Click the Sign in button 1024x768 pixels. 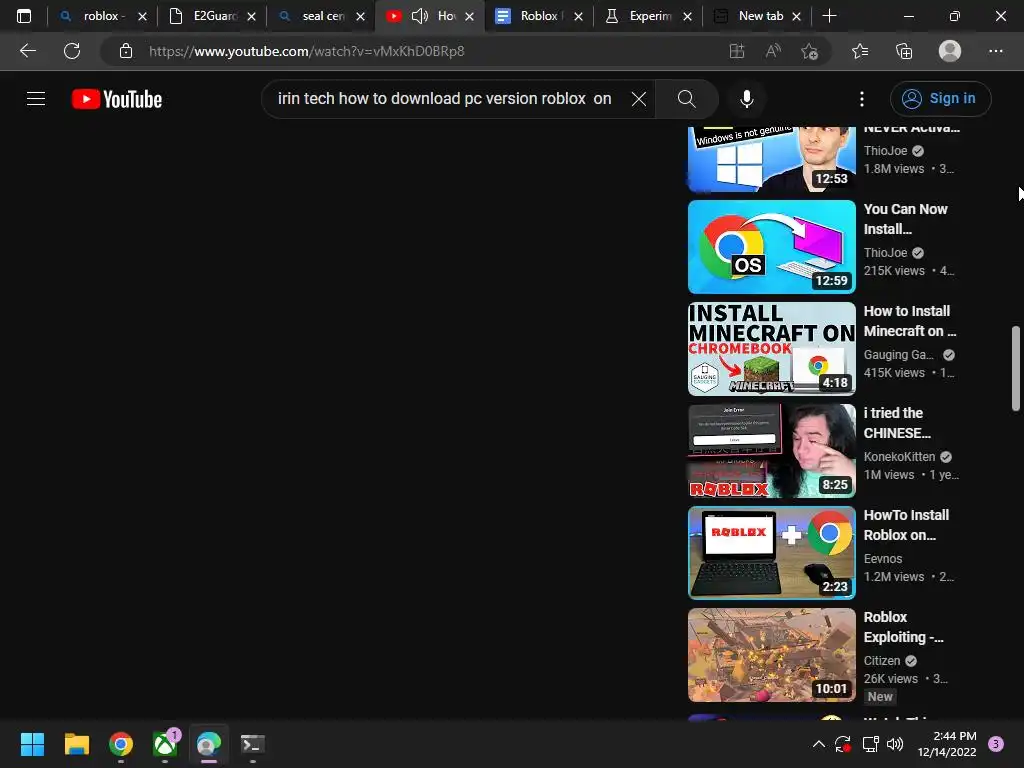click(940, 99)
